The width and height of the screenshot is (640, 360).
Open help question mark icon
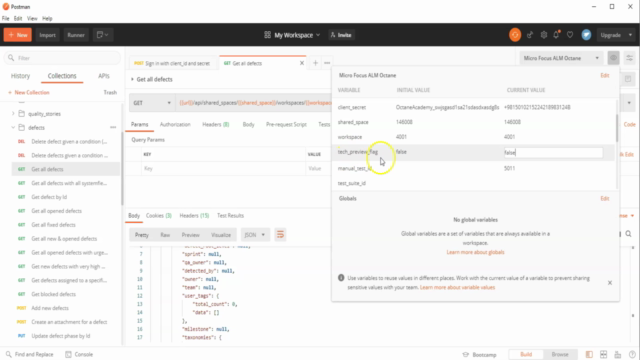point(632,354)
